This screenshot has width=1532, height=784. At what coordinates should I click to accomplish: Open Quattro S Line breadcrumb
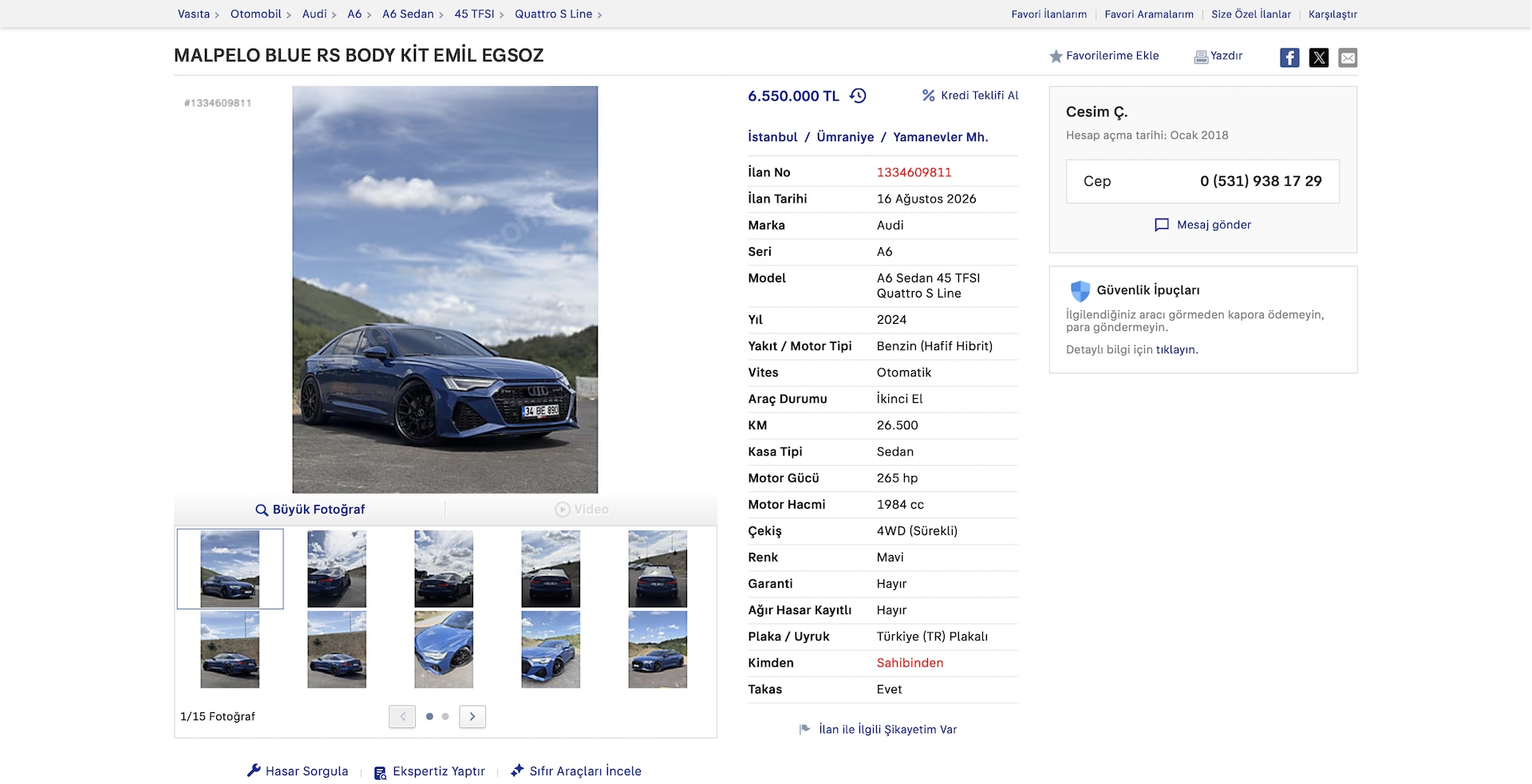click(553, 14)
